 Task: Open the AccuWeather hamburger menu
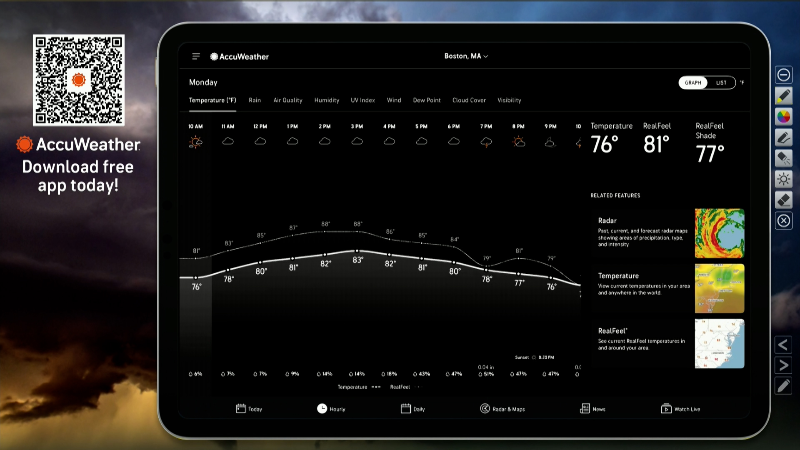point(196,57)
